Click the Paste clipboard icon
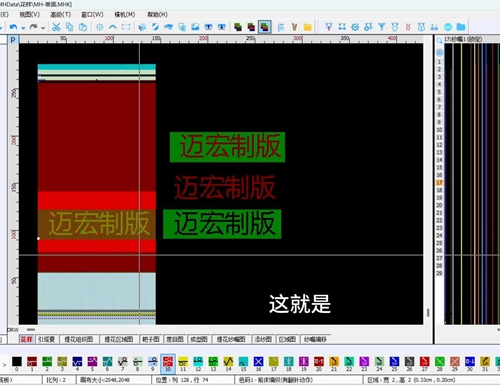Screen dimensions: 500x385 click(83, 27)
